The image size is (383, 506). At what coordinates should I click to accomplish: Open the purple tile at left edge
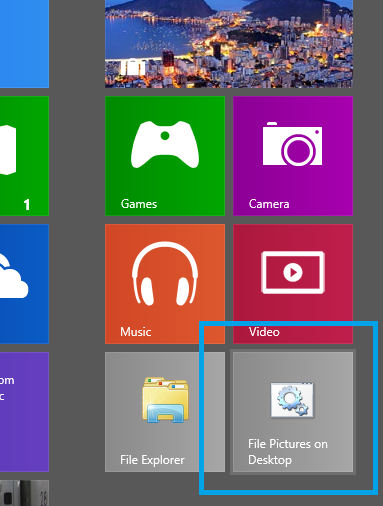[24, 412]
